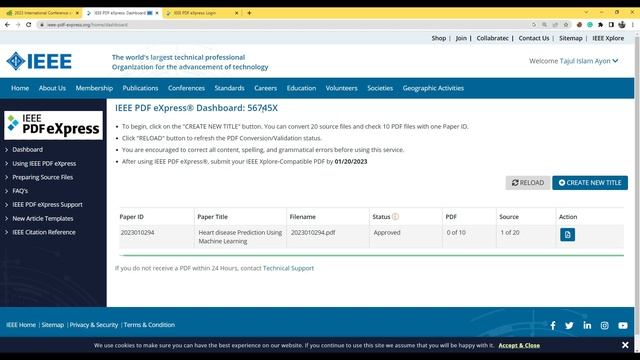The height and width of the screenshot is (360, 640).
Task: Open the document action icon for paper 2023010294
Action: (567, 235)
